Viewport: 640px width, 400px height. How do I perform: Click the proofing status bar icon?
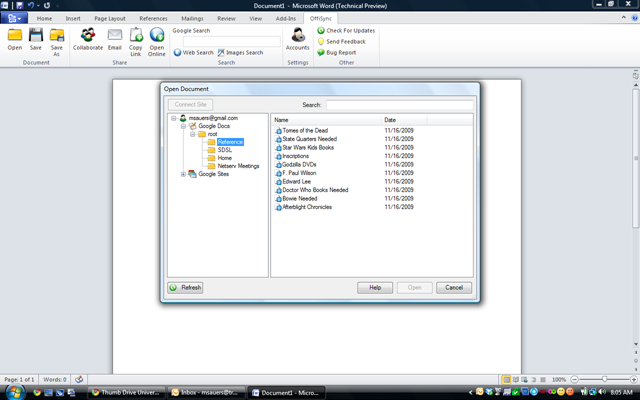tap(79, 380)
